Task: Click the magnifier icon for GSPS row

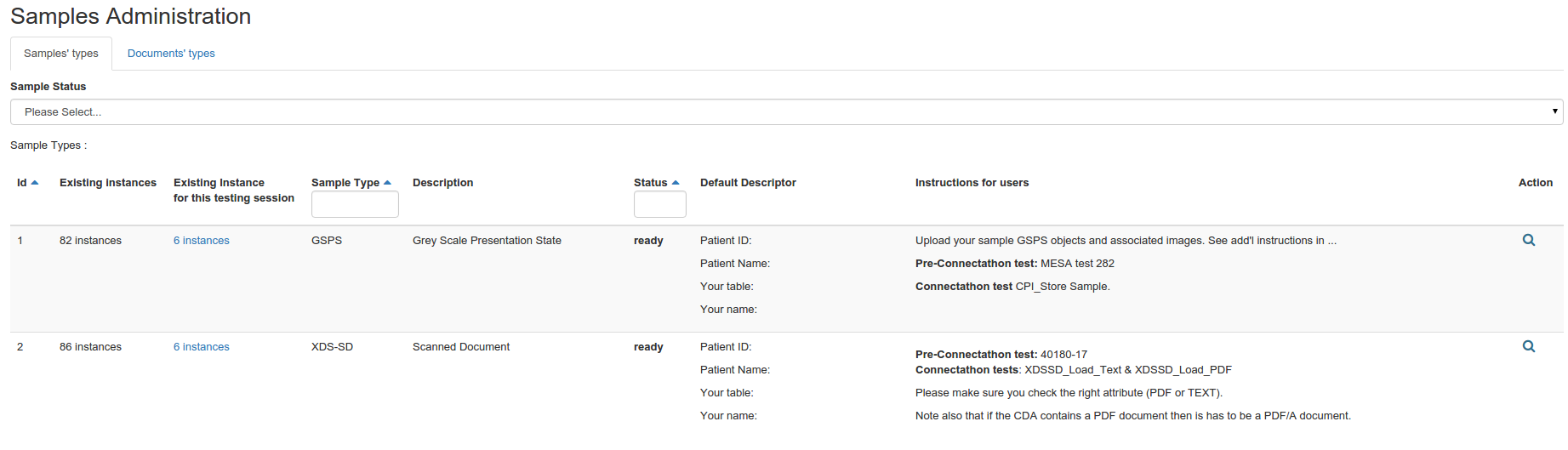Action: click(x=1528, y=241)
